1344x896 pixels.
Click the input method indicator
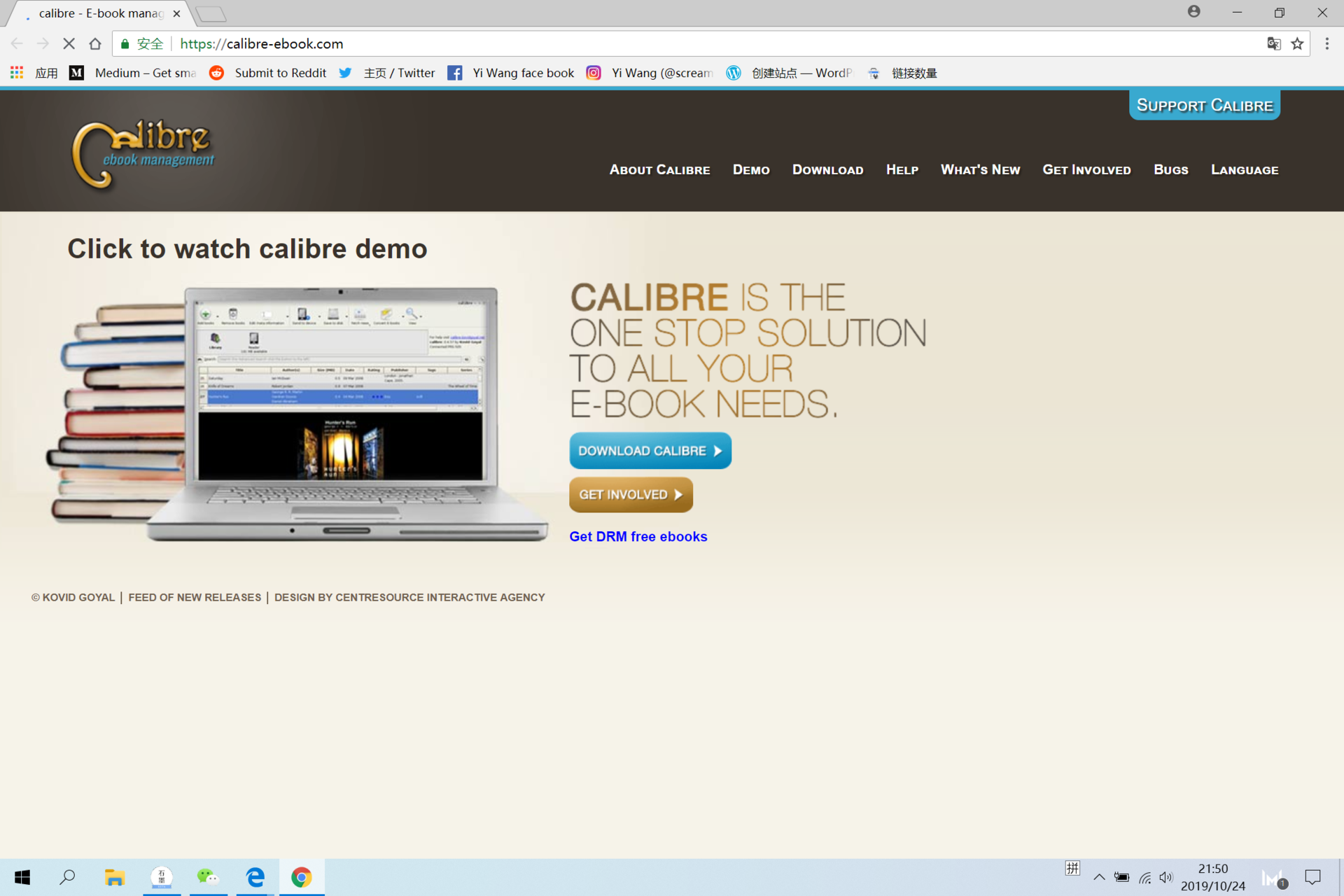pos(1072,868)
